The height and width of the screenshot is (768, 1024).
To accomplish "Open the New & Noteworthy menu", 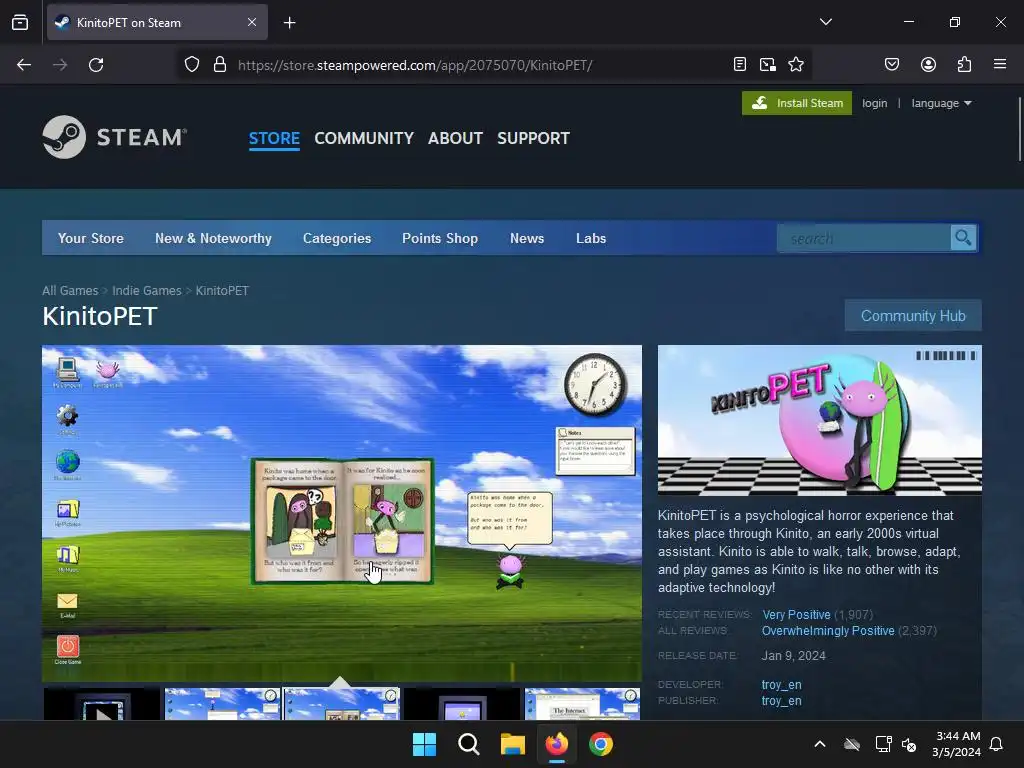I will [x=214, y=238].
